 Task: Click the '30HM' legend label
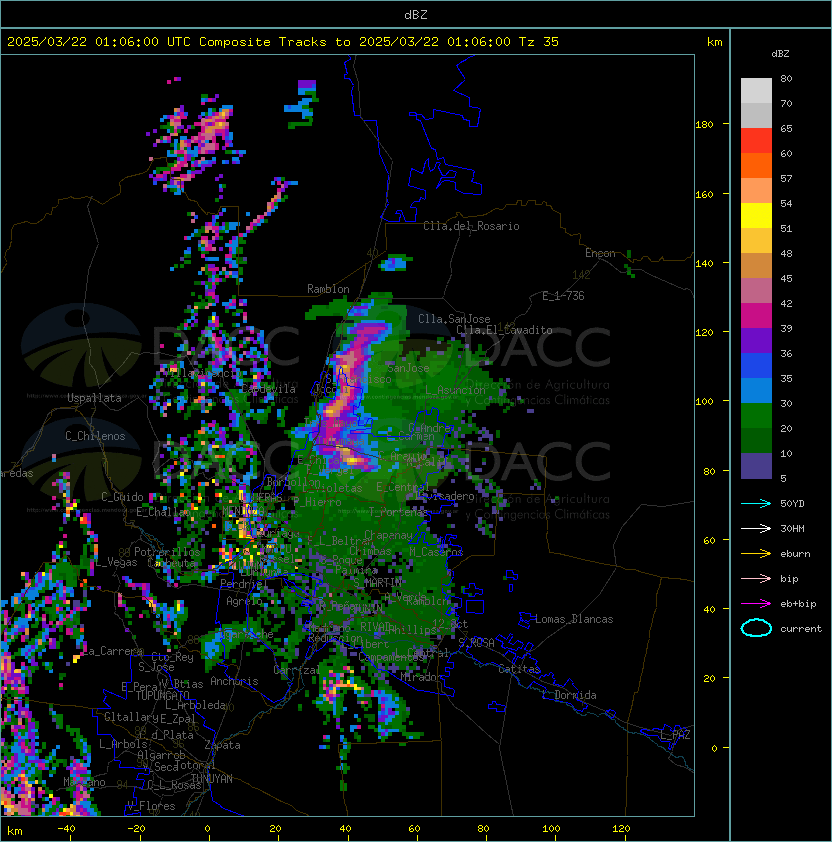point(792,528)
